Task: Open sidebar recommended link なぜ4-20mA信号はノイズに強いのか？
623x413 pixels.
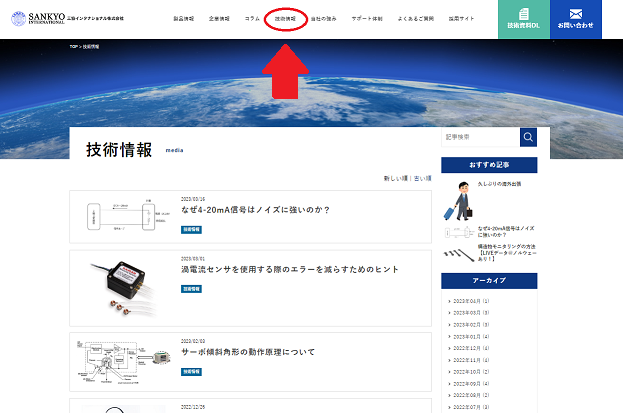Action: coord(506,231)
